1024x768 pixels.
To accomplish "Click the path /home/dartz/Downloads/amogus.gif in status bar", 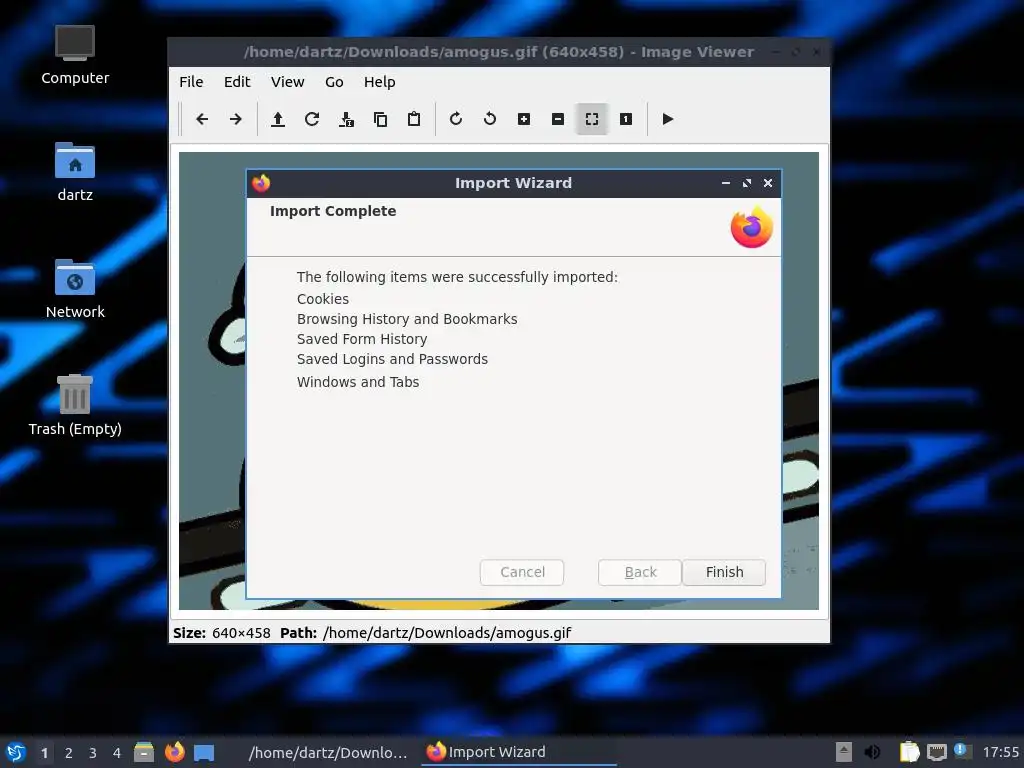I will (x=447, y=633).
